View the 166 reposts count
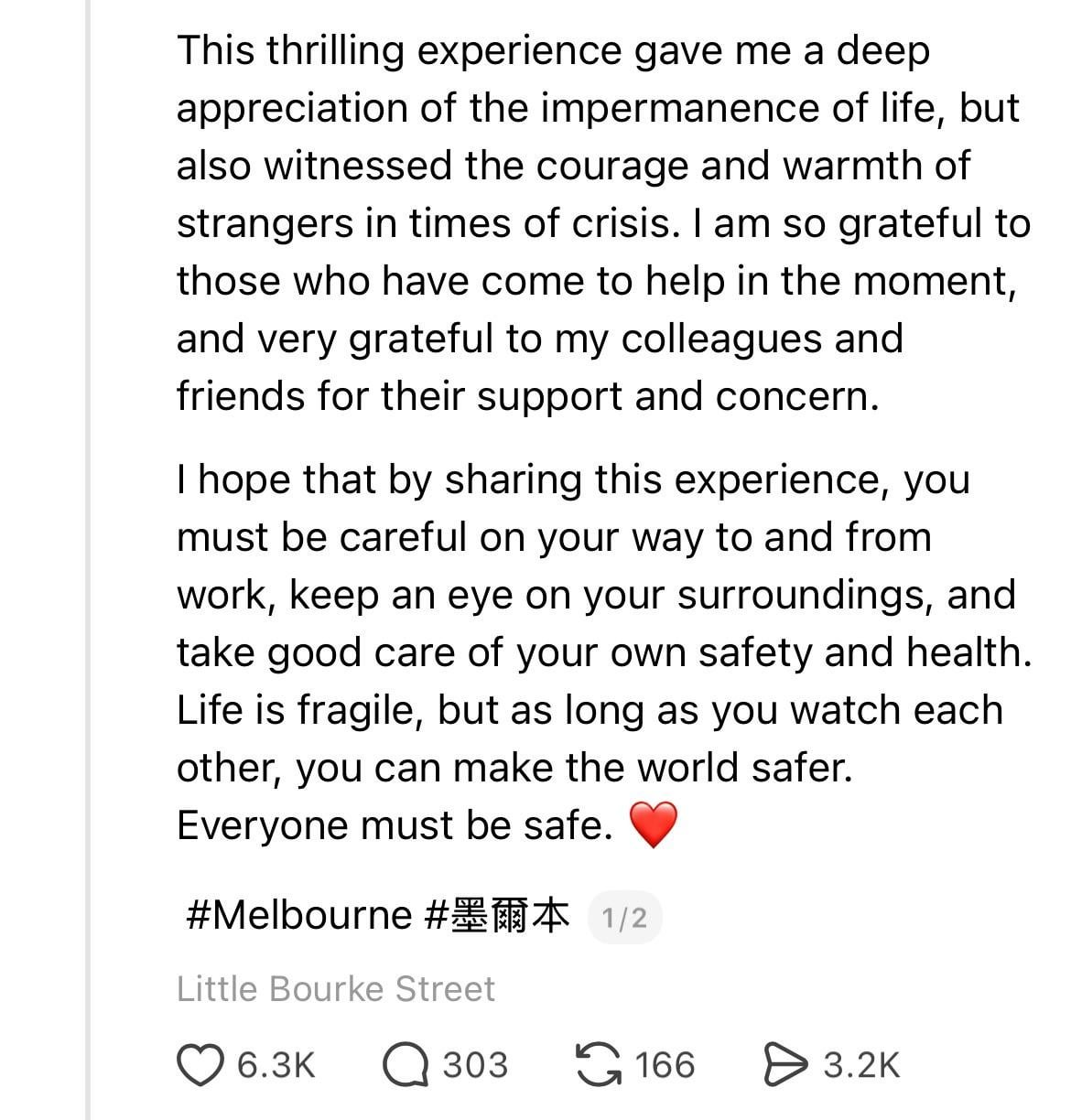Viewport: 1071px width, 1120px height. pos(665,1066)
